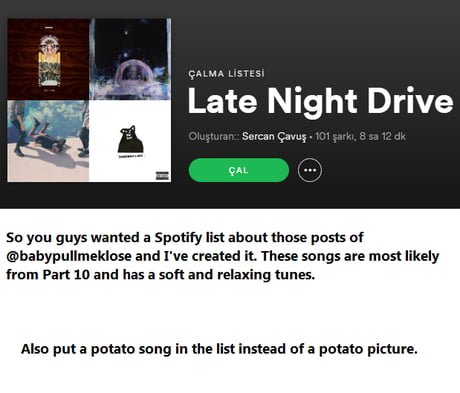Select the album cover with person falling
The width and height of the screenshot is (460, 393).
48,141
